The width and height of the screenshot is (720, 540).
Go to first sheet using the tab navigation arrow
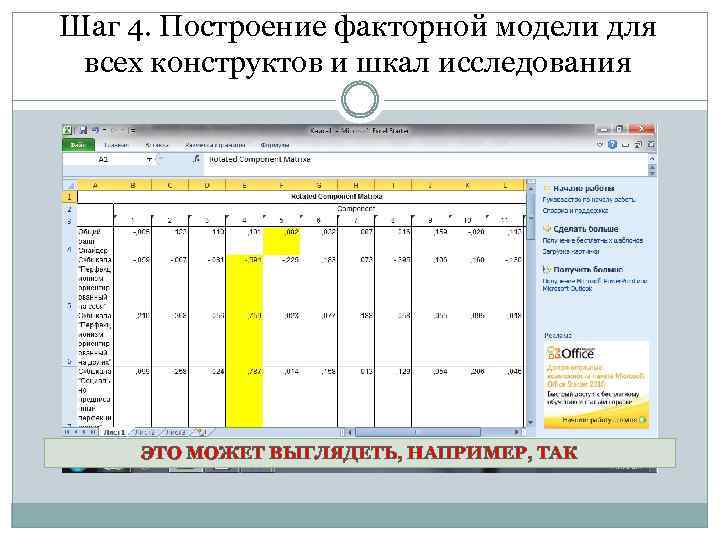67,432
